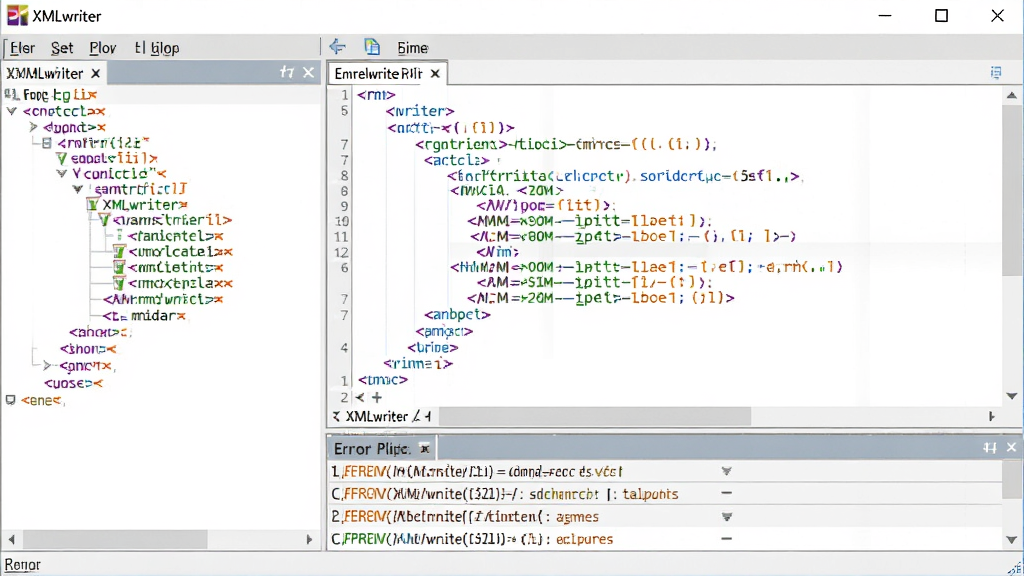Collapse the eclpures error row with minus
This screenshot has height=576, width=1024.
coord(726,539)
